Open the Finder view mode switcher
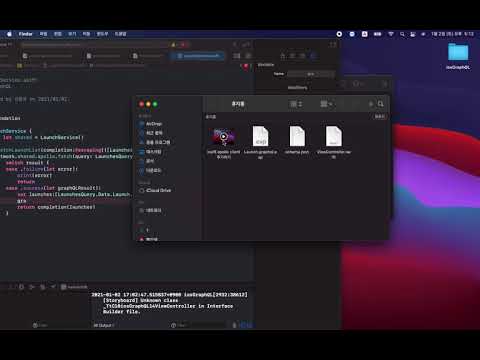 296,104
